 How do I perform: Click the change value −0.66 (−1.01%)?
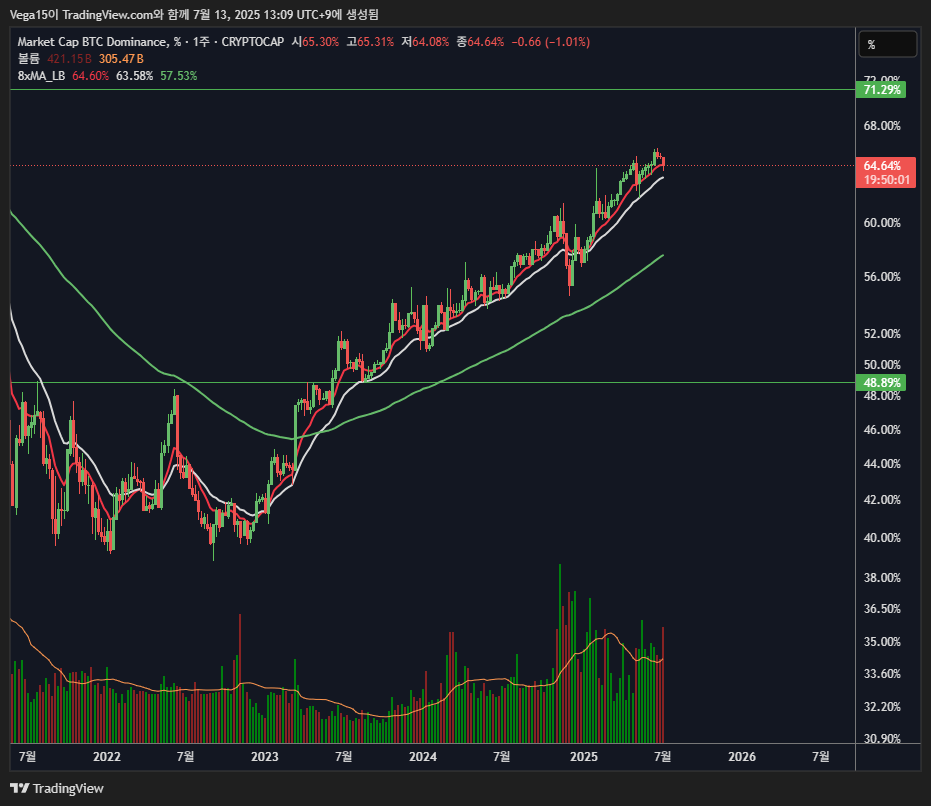tap(551, 42)
